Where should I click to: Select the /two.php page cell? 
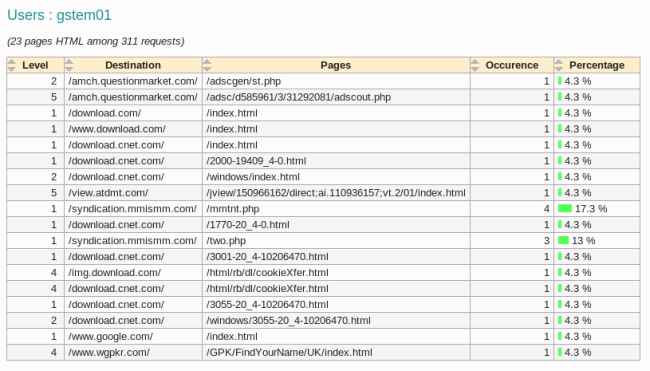pos(336,241)
